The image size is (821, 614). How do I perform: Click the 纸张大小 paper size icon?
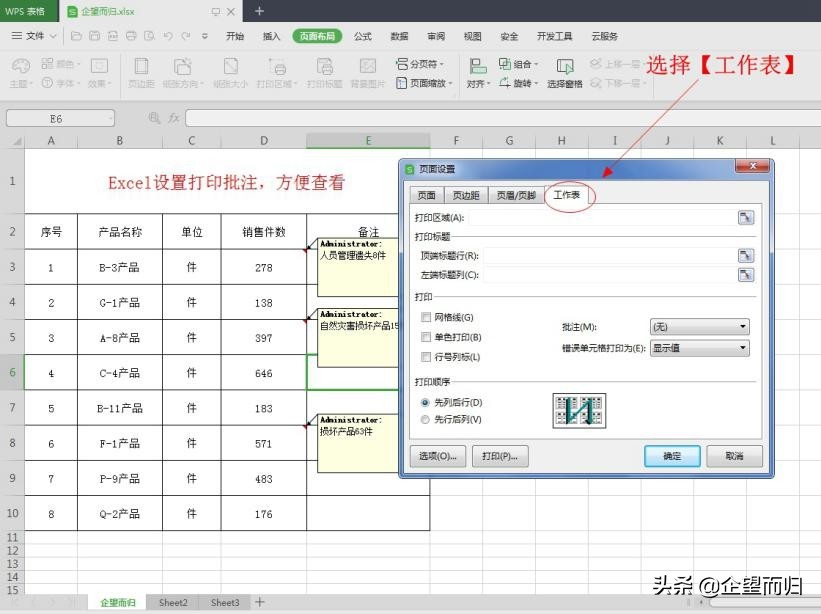[x=228, y=72]
